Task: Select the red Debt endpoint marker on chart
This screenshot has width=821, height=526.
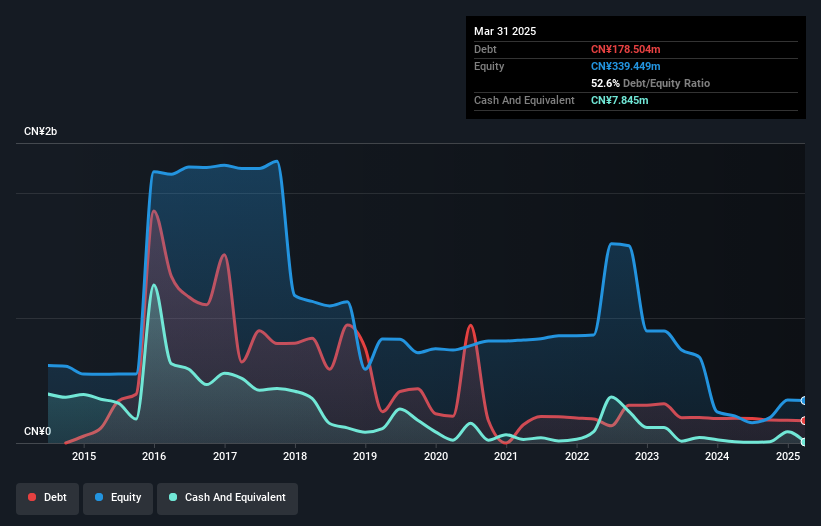Action: click(x=804, y=421)
